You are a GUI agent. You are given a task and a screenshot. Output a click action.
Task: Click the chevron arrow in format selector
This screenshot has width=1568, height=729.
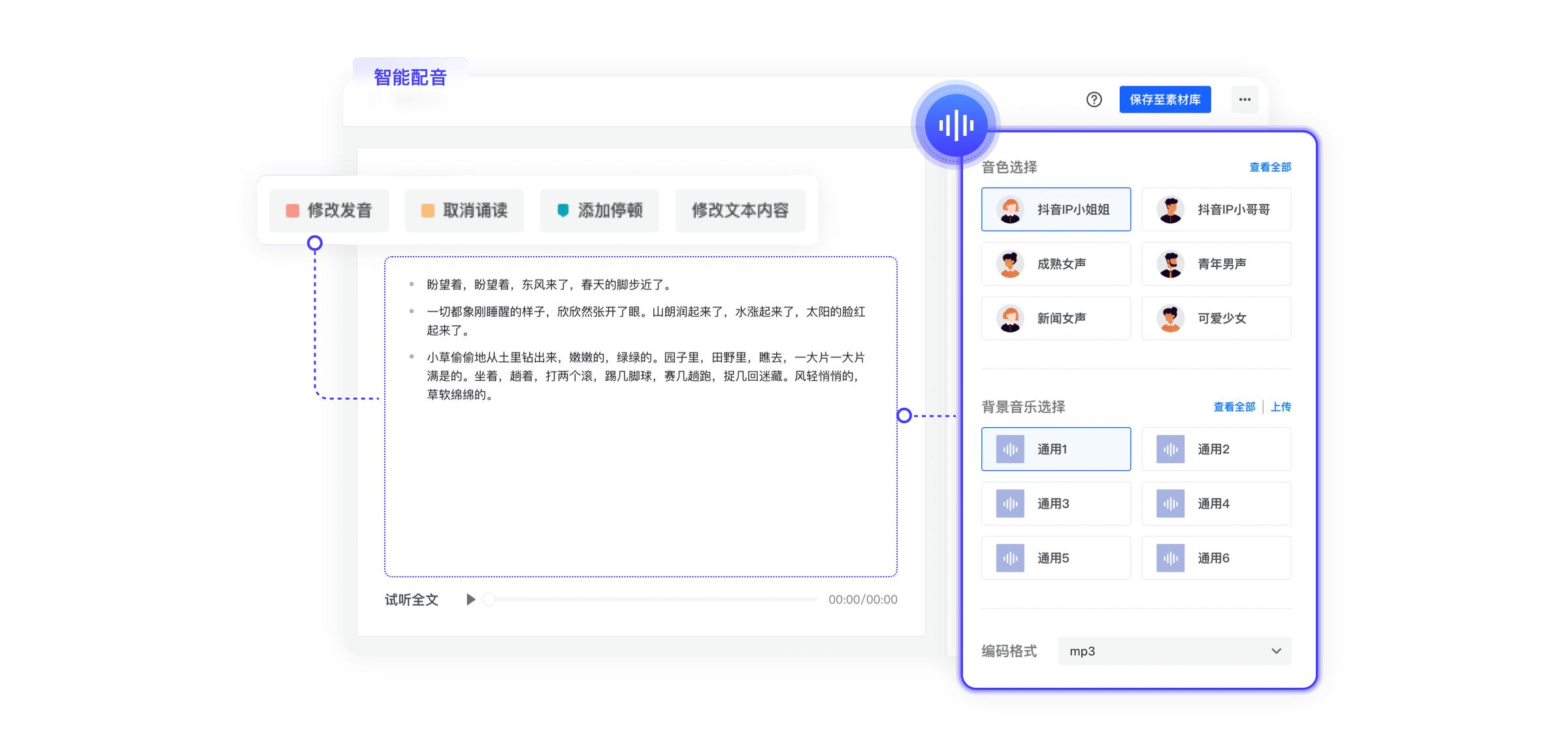pyautogui.click(x=1276, y=651)
